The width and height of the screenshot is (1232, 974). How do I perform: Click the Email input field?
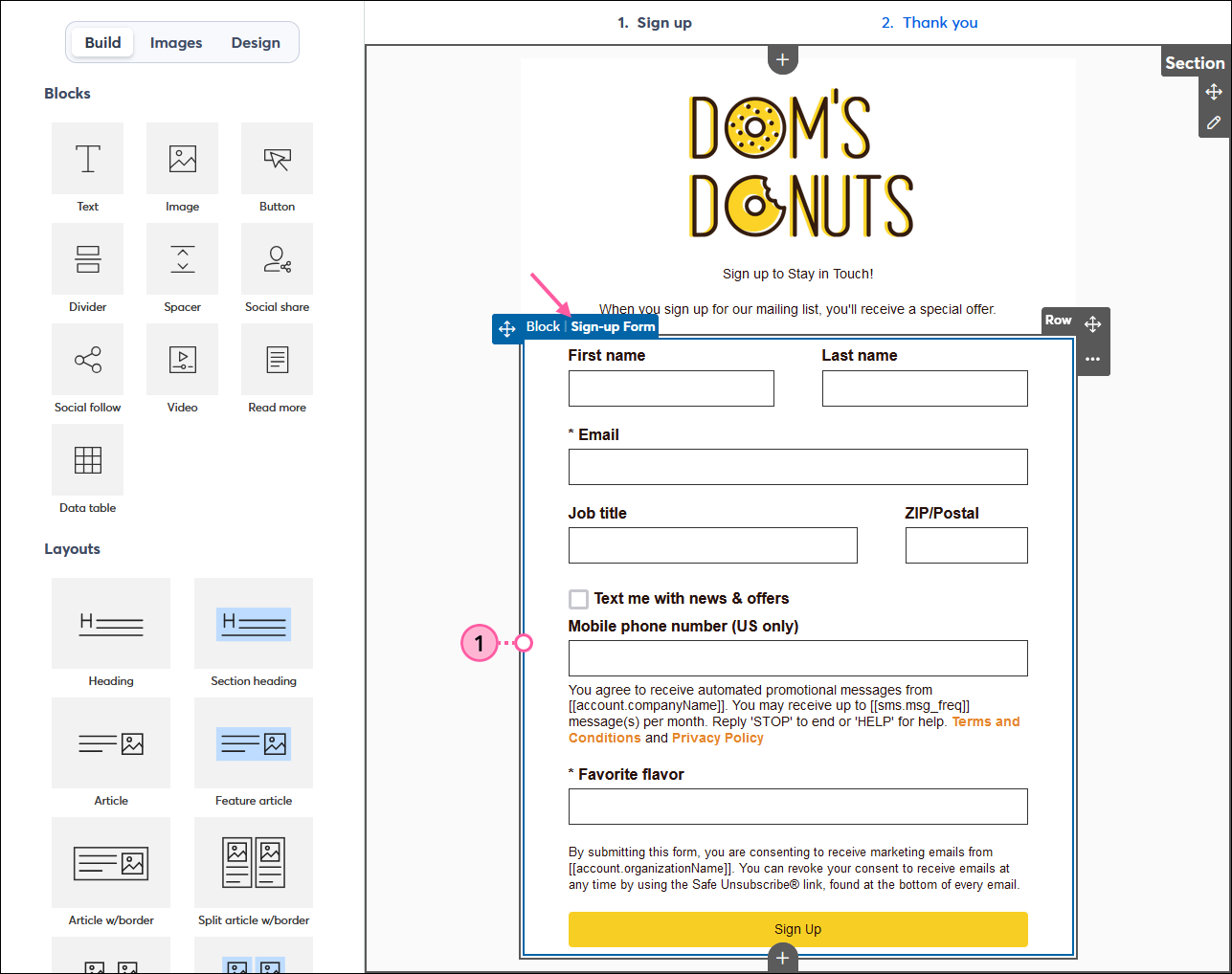pos(798,467)
